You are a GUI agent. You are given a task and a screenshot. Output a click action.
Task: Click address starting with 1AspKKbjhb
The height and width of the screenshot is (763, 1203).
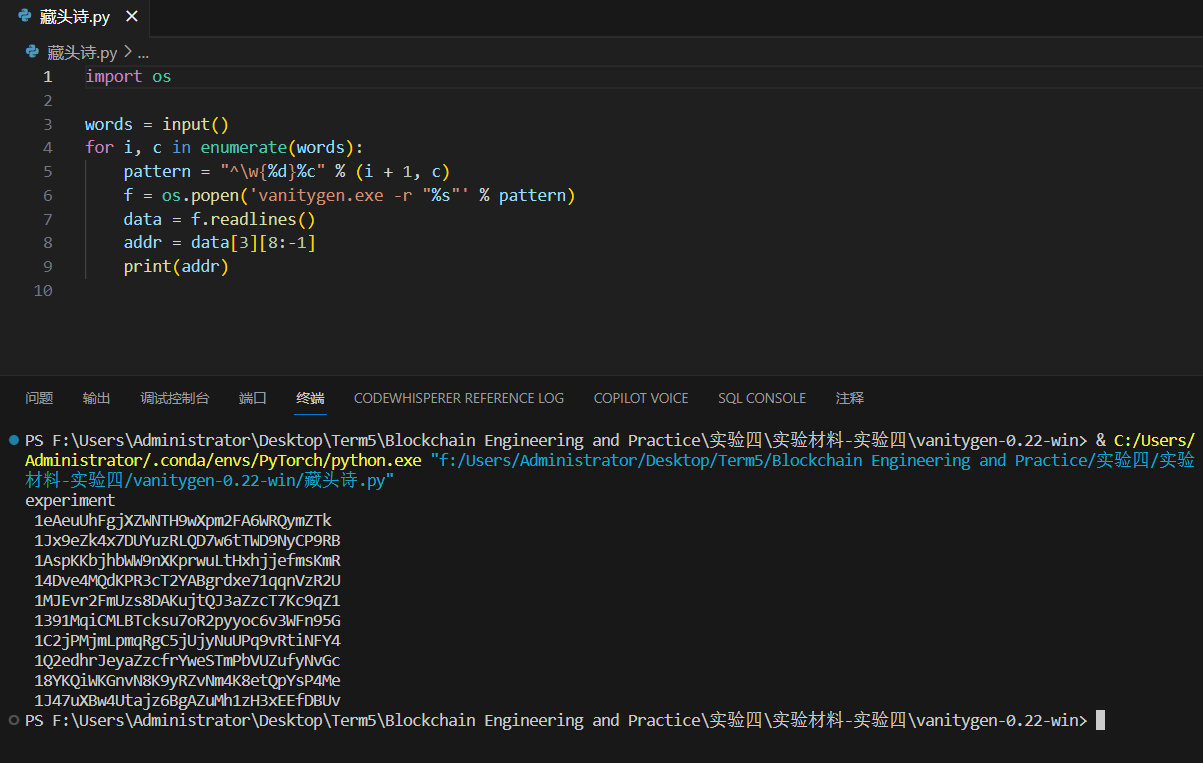(187, 560)
